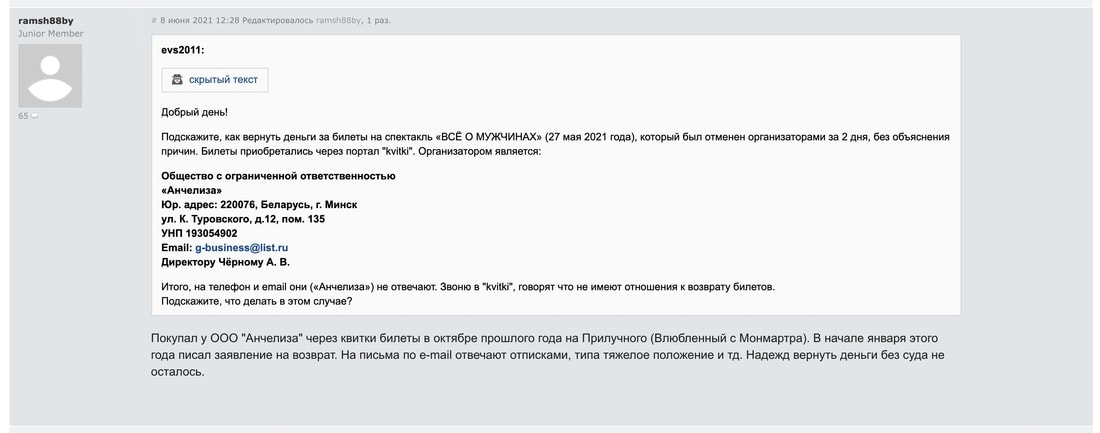Click the line «Директору Чёрному А. В.»
The height and width of the screenshot is (433, 1100).
(x=225, y=262)
